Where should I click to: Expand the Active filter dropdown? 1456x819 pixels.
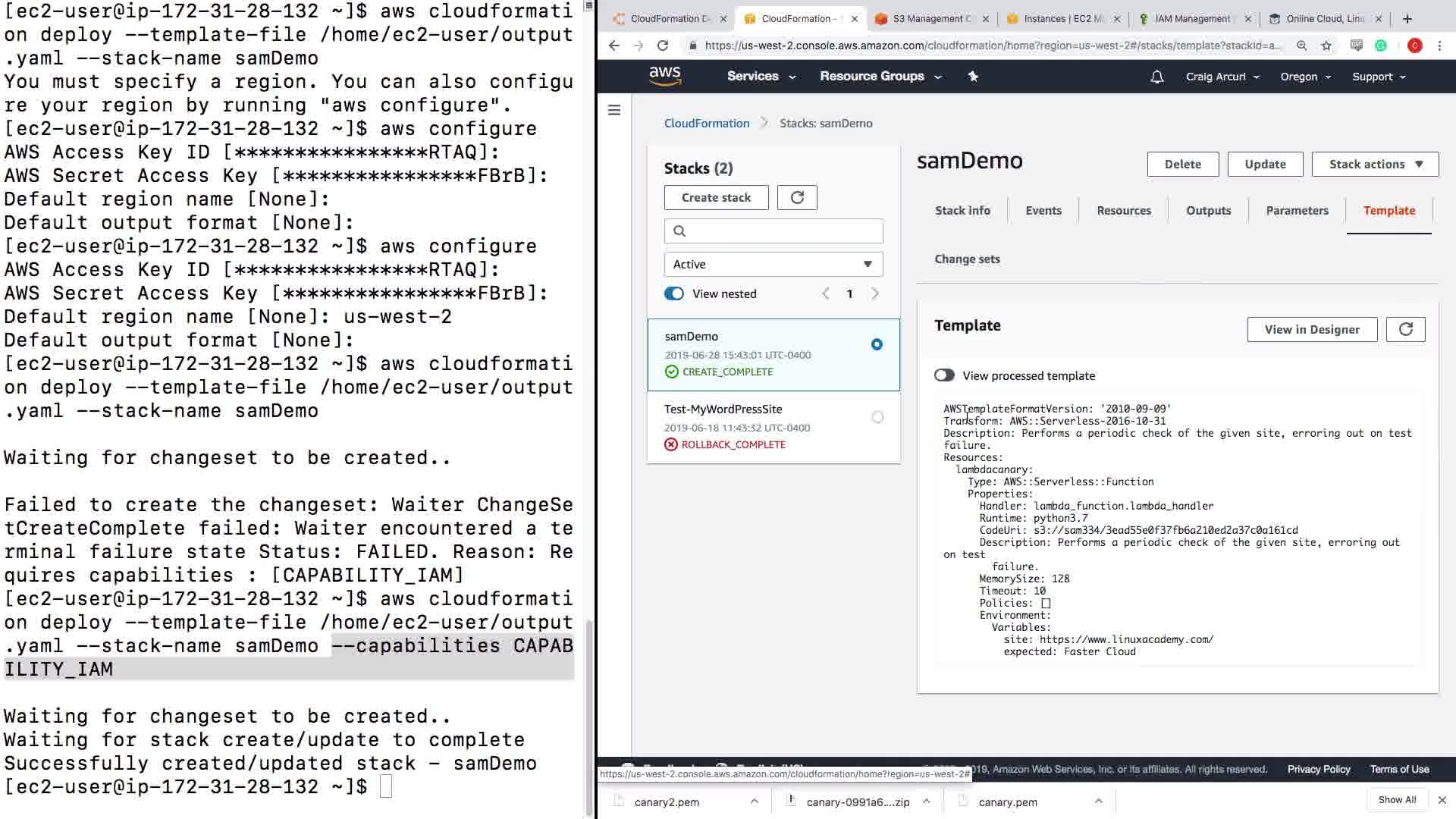[773, 264]
